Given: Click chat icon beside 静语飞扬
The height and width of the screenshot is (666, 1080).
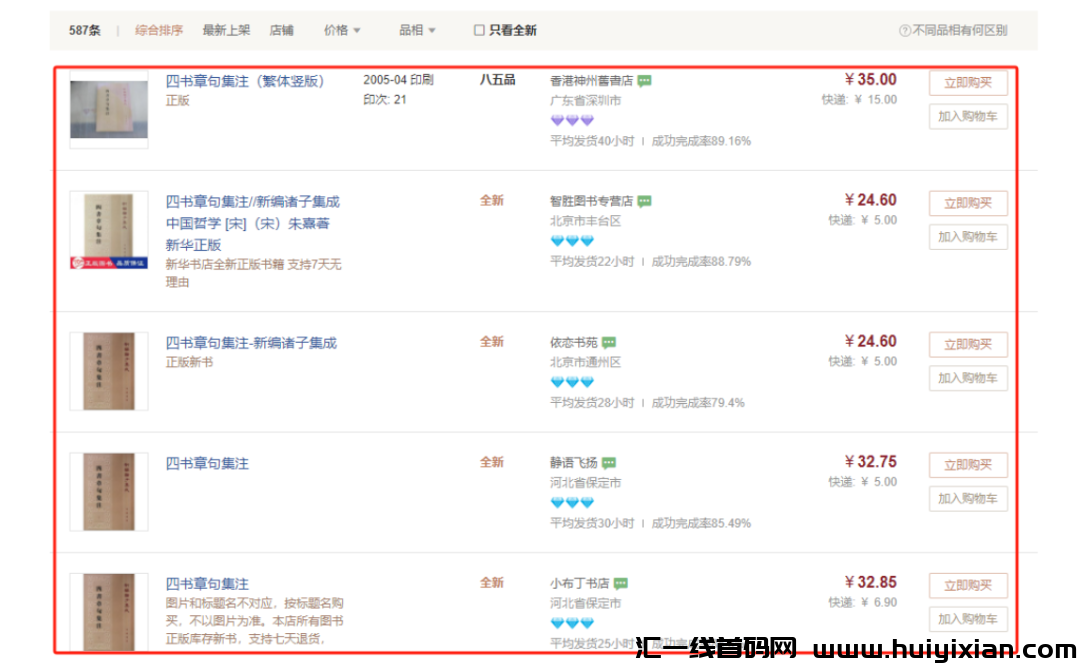Looking at the screenshot, I should (x=609, y=463).
